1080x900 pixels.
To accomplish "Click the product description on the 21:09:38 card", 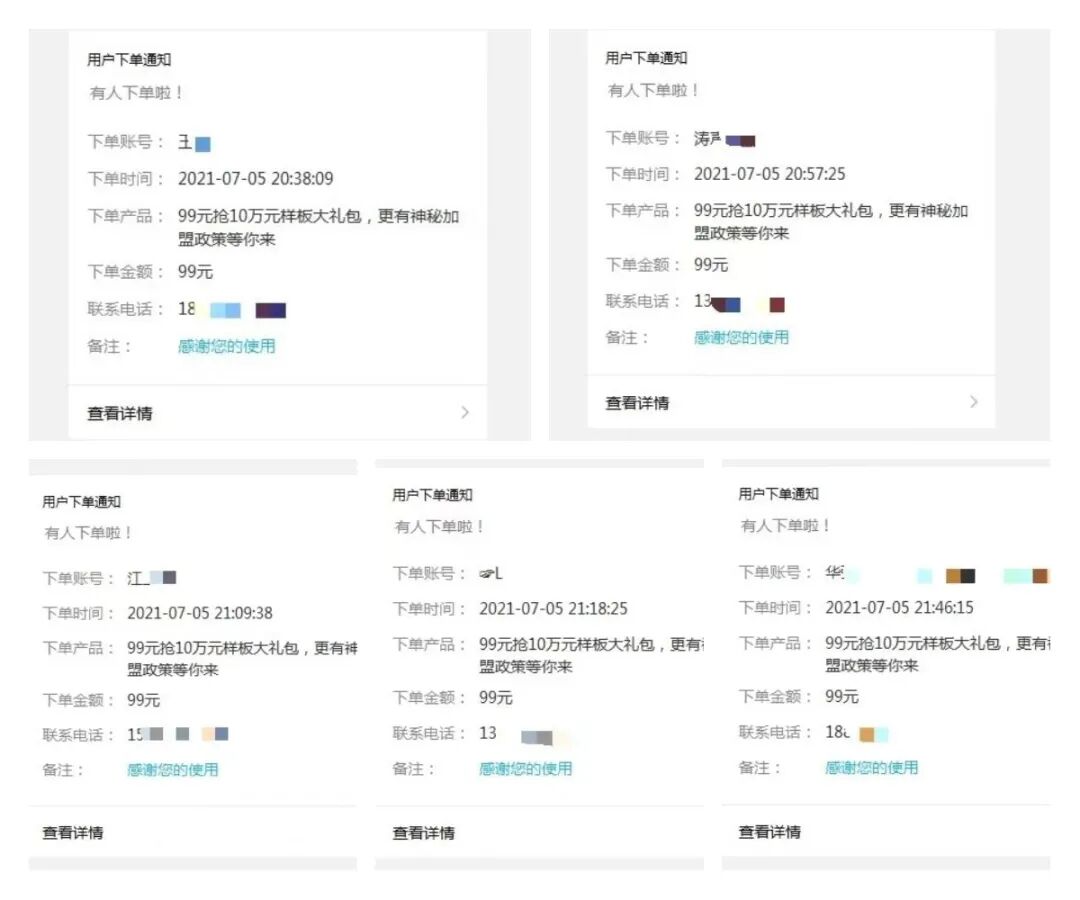I will 242,659.
